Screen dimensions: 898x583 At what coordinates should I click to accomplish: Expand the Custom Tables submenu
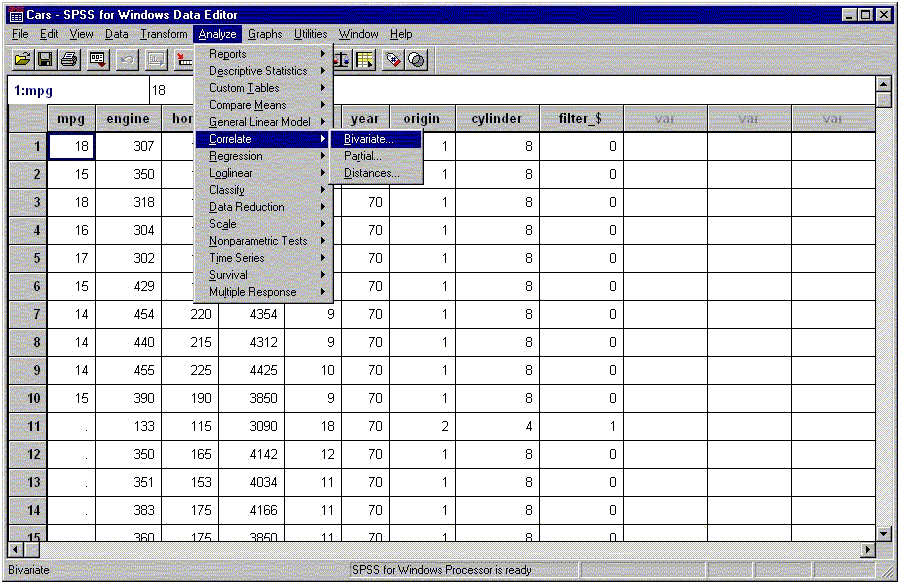click(x=262, y=88)
